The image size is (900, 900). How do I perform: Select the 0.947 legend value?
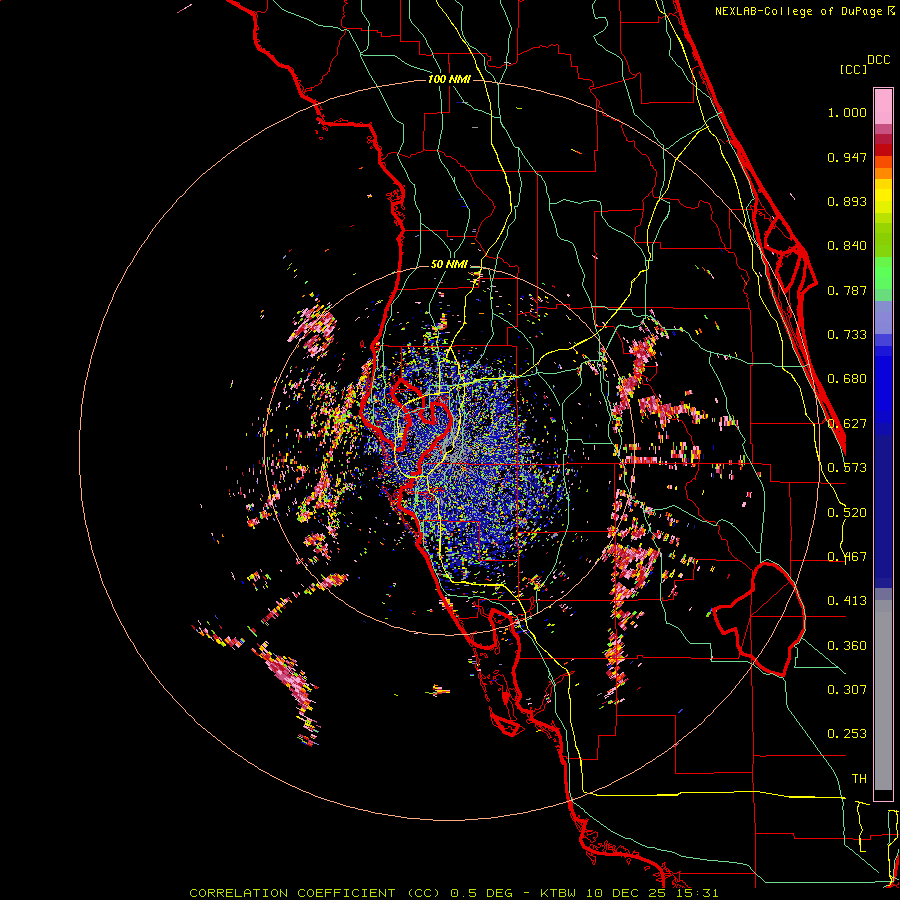click(x=847, y=157)
